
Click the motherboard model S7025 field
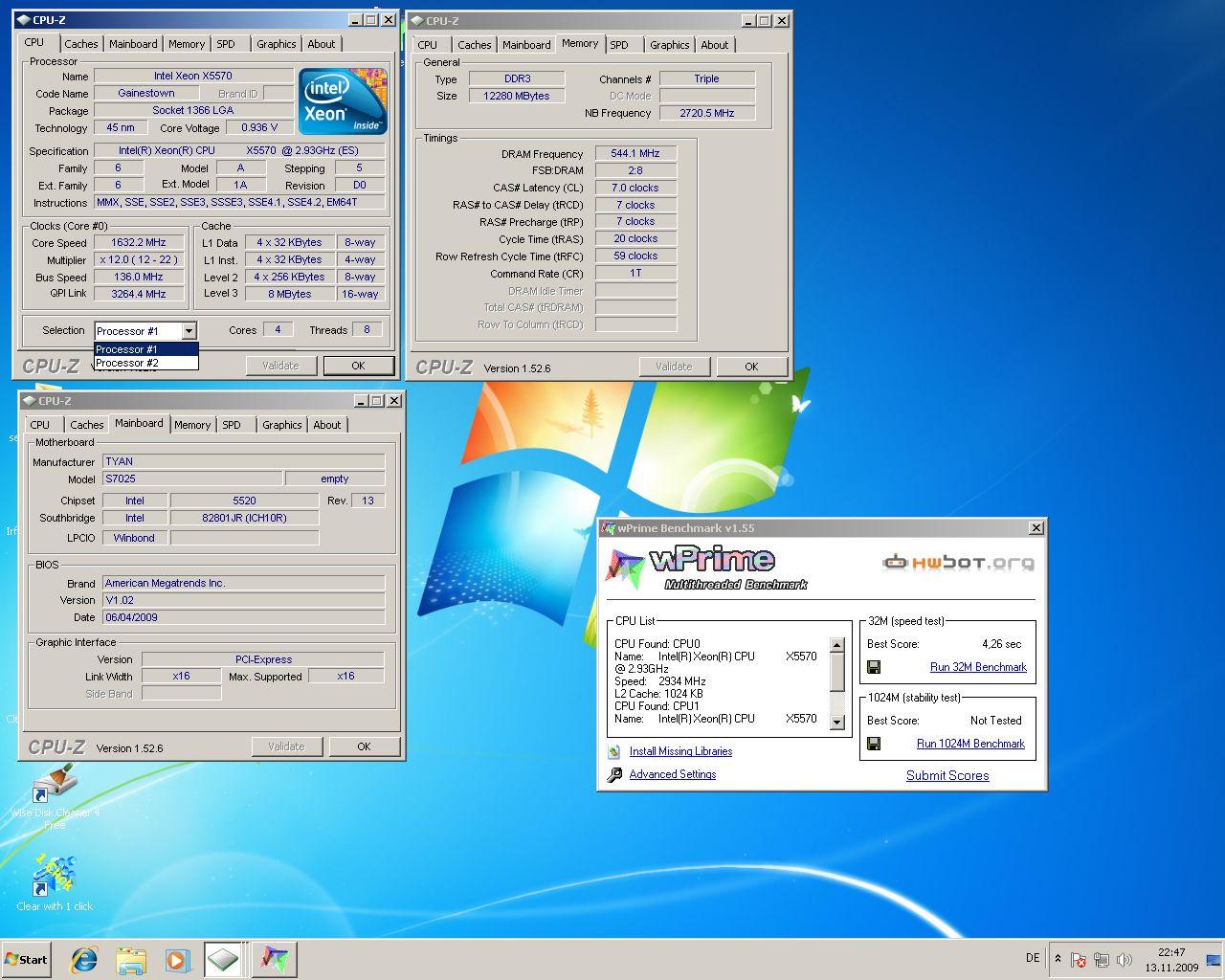pos(192,479)
